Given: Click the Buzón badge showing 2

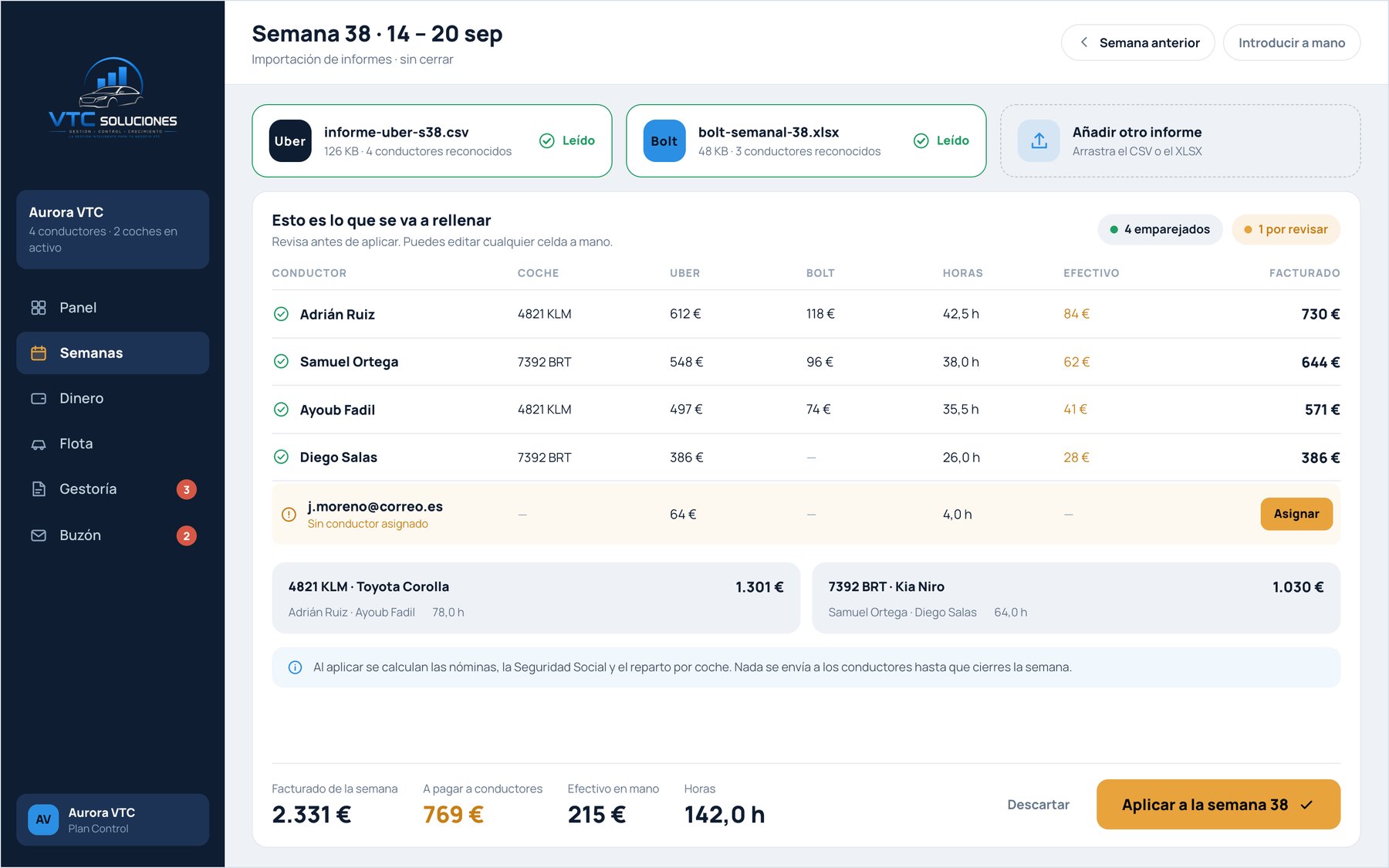Looking at the screenshot, I should point(187,536).
